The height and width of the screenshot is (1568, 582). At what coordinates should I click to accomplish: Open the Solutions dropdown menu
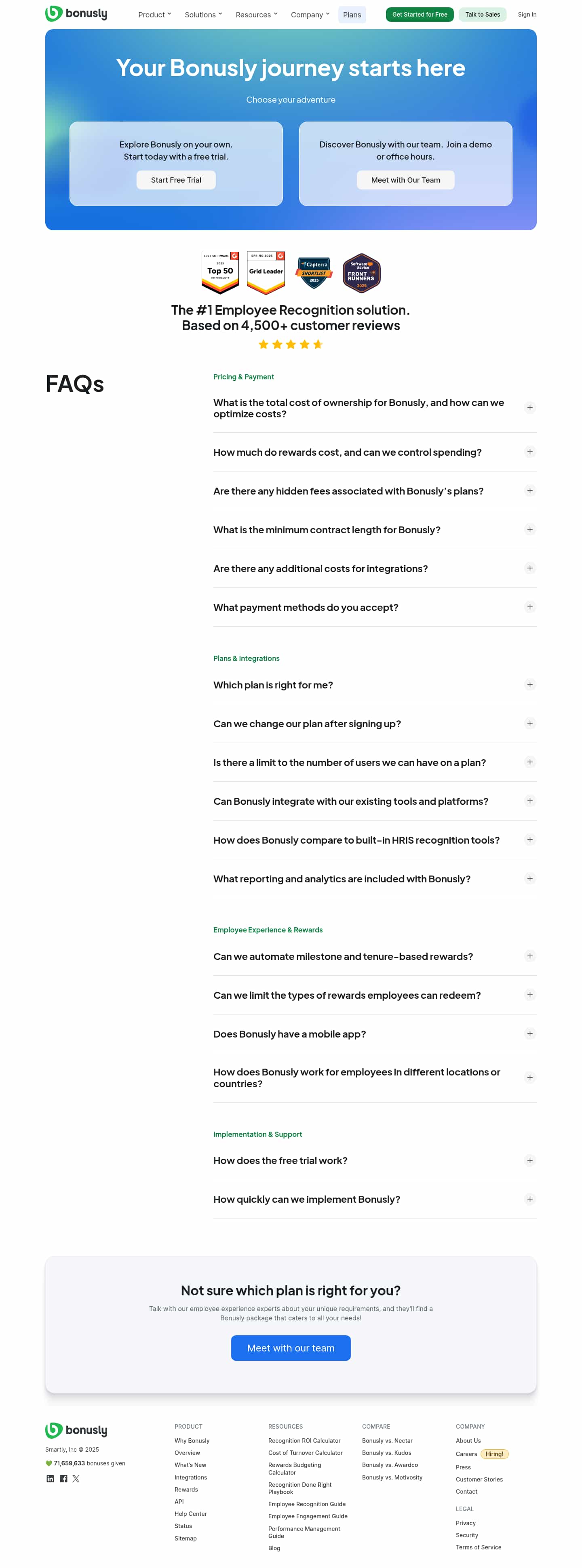[x=203, y=15]
